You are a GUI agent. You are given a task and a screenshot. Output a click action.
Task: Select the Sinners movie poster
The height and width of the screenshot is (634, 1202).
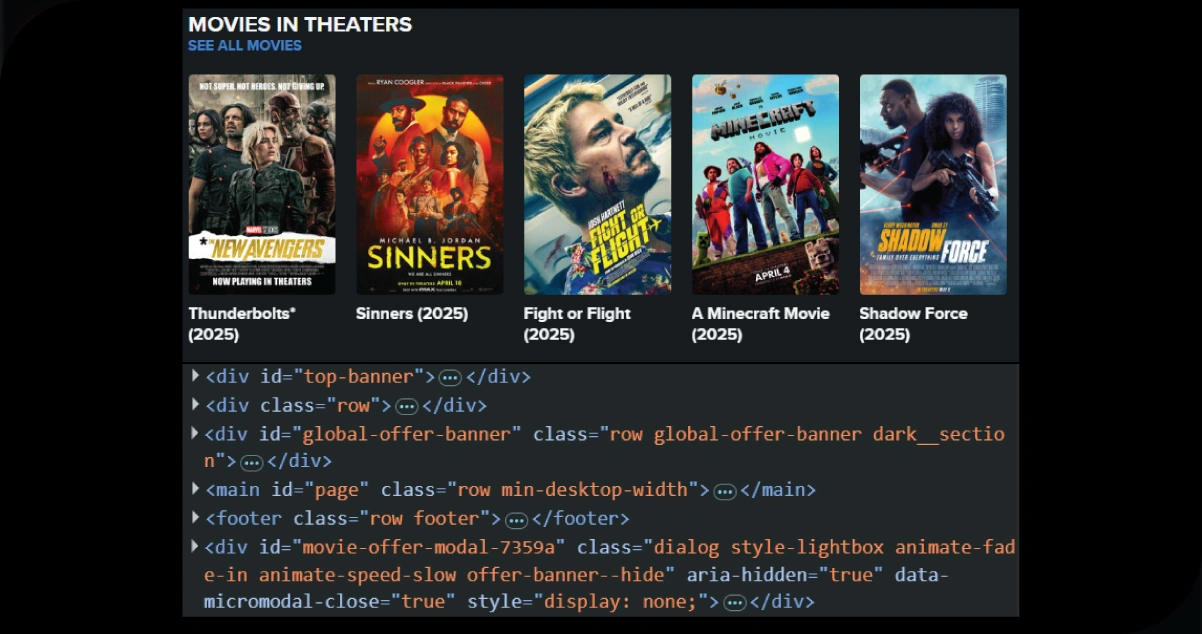coord(429,184)
